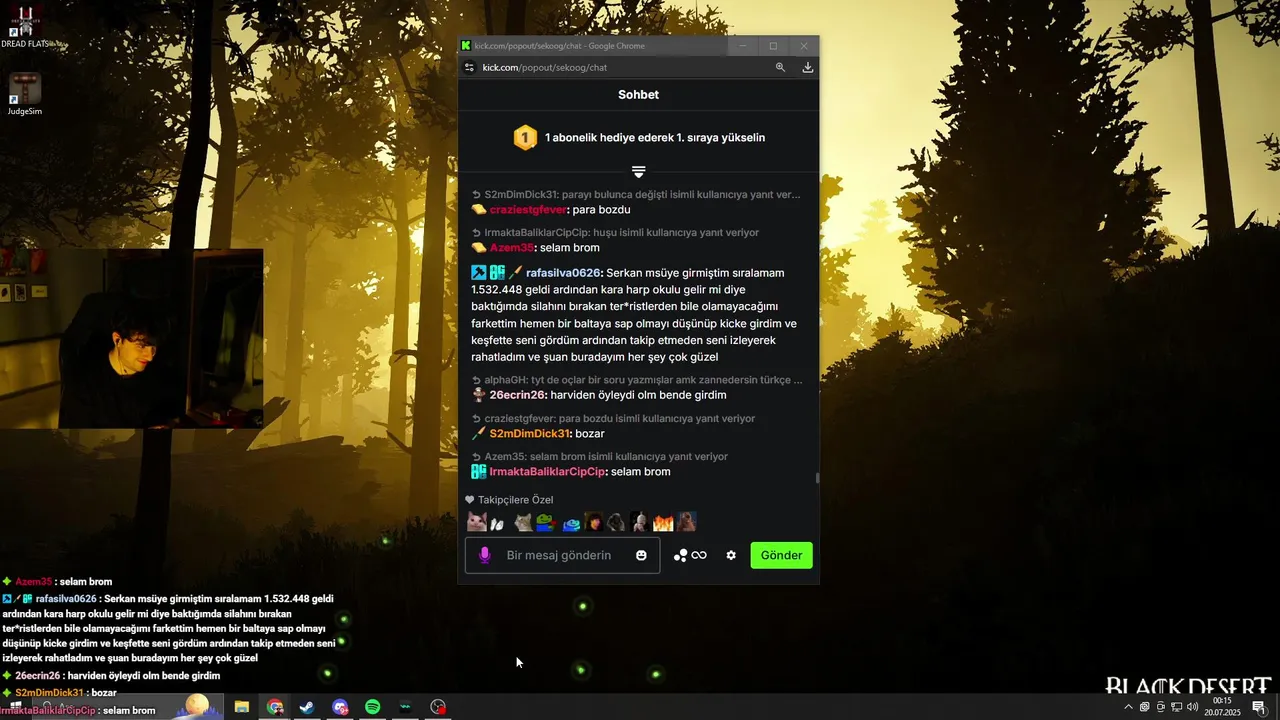Open IrmaktaBaliklarCipCip's profile in chat
The height and width of the screenshot is (720, 1280).
tap(547, 472)
